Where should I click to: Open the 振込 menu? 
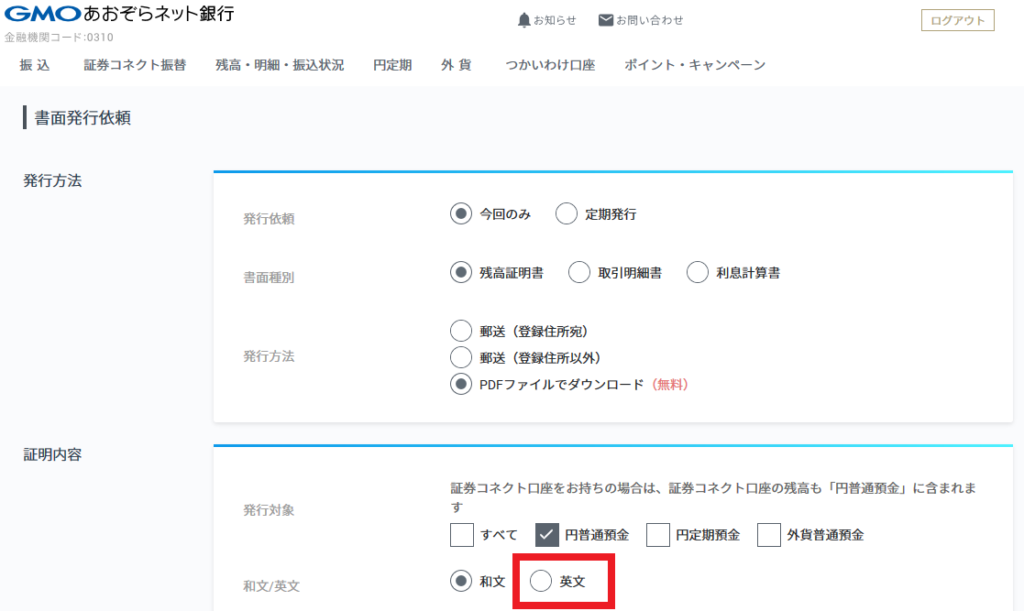[35, 65]
